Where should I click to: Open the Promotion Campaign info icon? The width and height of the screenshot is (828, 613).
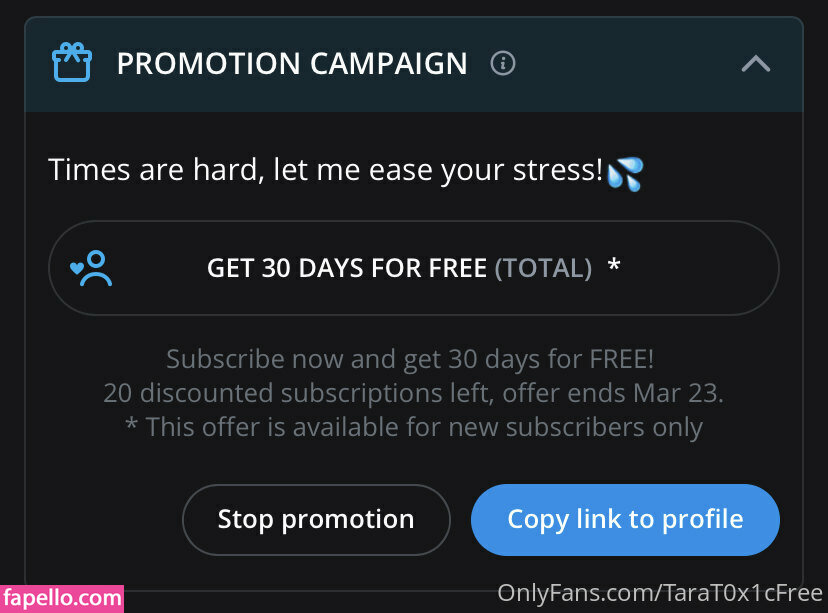click(503, 64)
